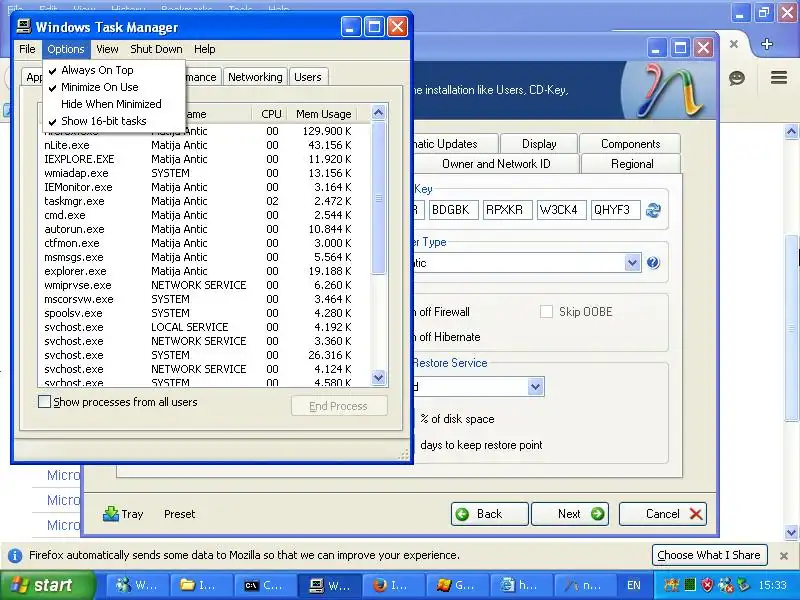Click the W3CK4 product key field
Viewport: 800px width, 600px height.
561,210
